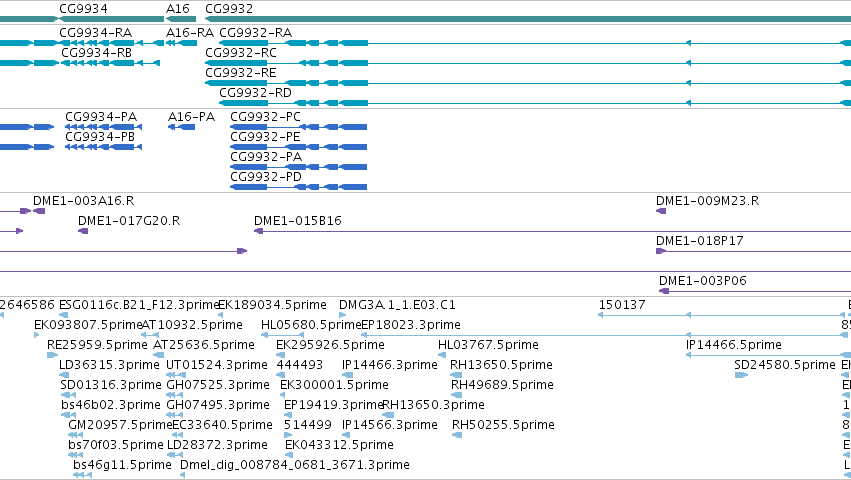Click the LD28372.3prime EST label
Screen dimensions: 851x480
(217, 445)
